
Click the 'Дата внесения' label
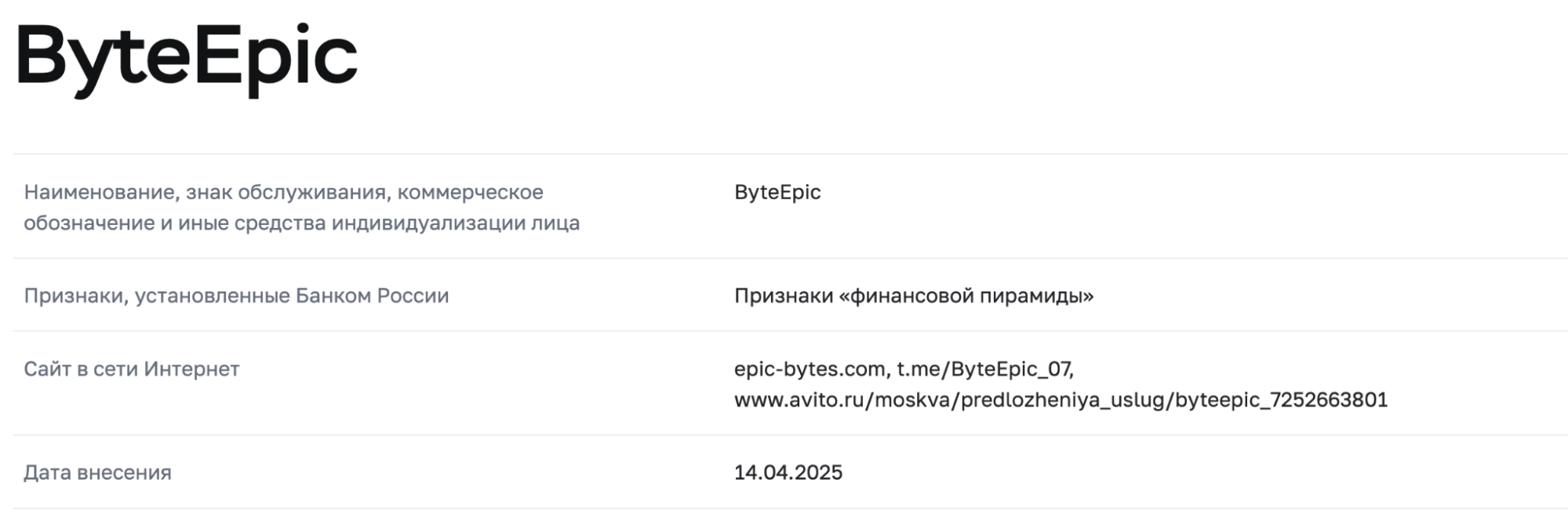coord(97,473)
